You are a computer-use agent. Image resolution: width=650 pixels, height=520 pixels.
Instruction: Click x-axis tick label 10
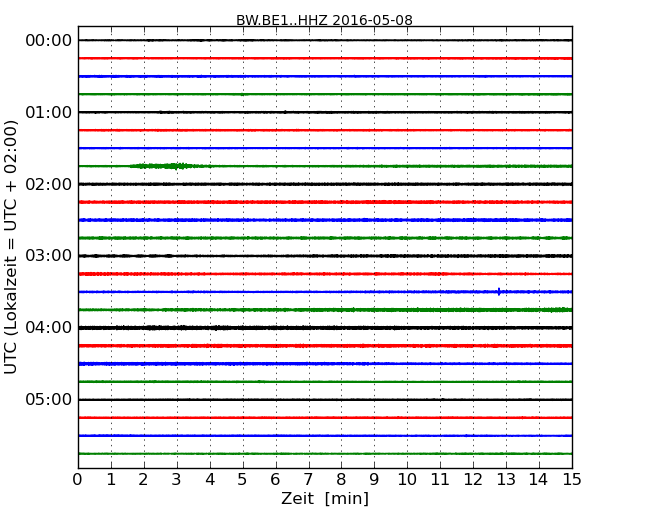point(407,480)
